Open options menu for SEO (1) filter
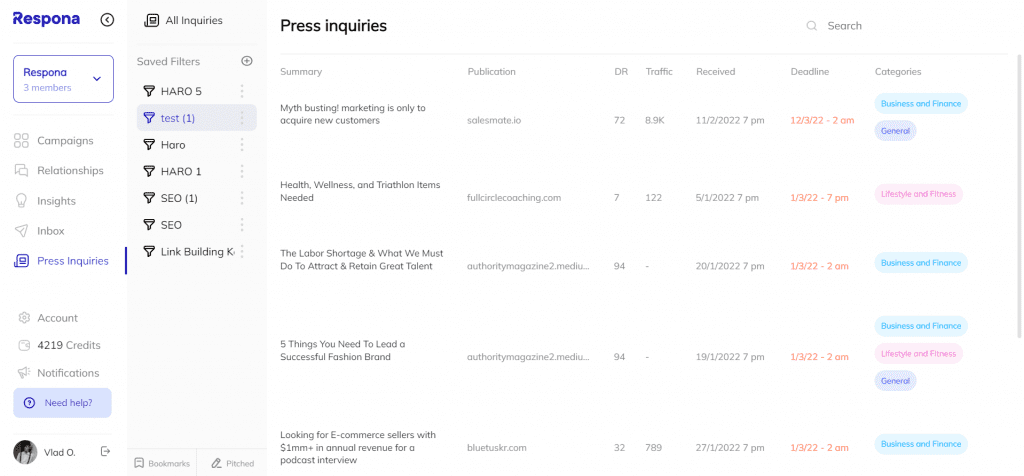Screen dimensions: 1024x476 pyautogui.click(x=242, y=198)
